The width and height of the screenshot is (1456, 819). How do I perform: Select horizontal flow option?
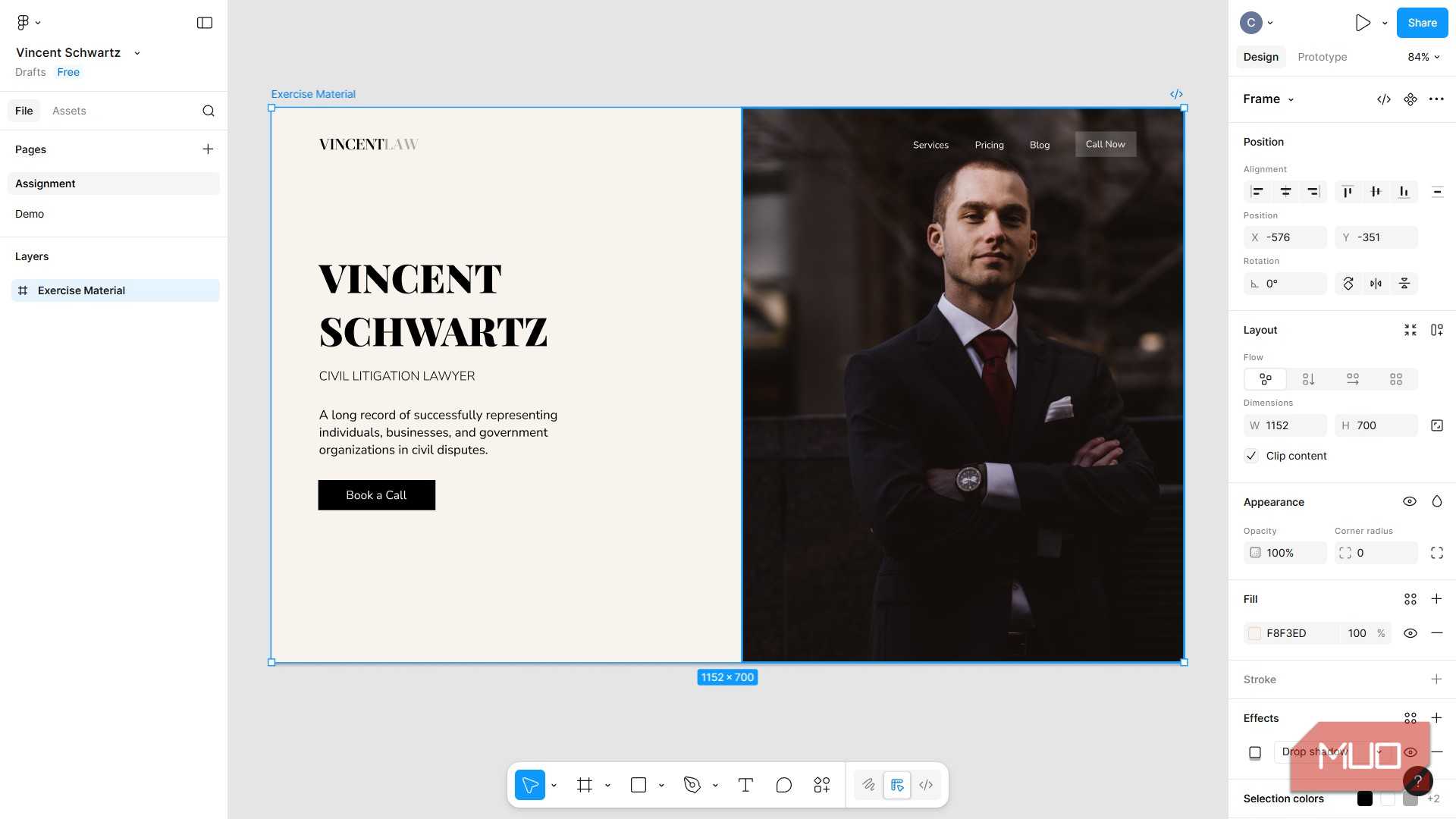coord(1352,379)
